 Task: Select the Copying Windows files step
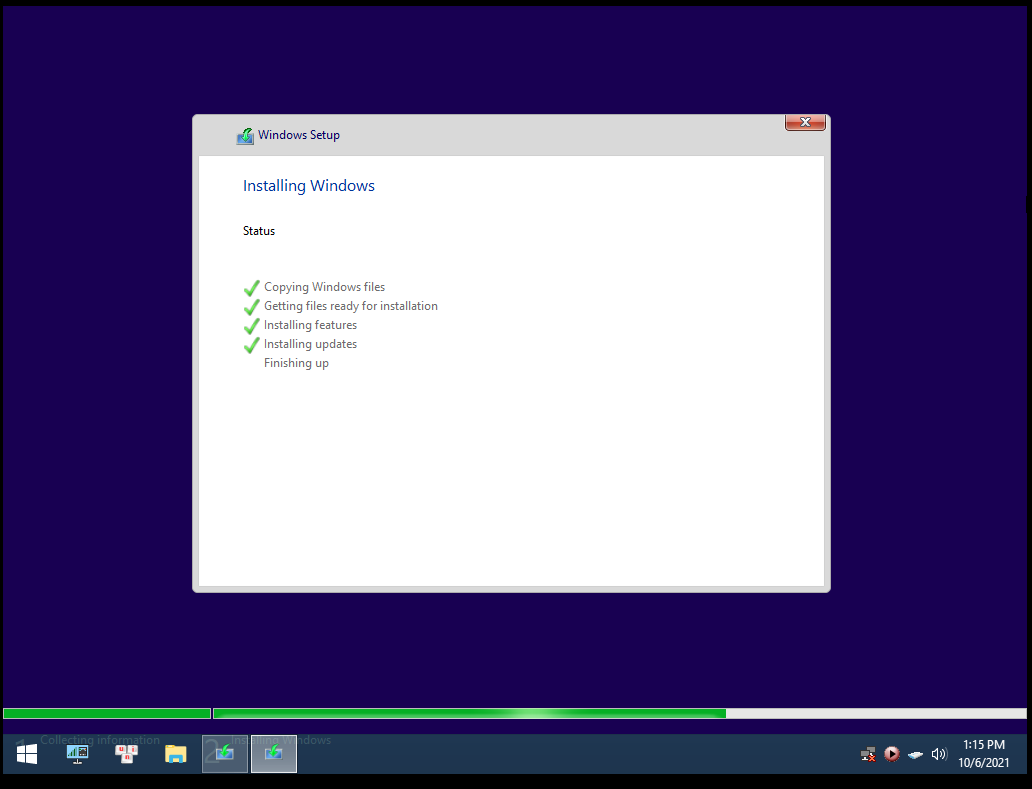coord(324,287)
